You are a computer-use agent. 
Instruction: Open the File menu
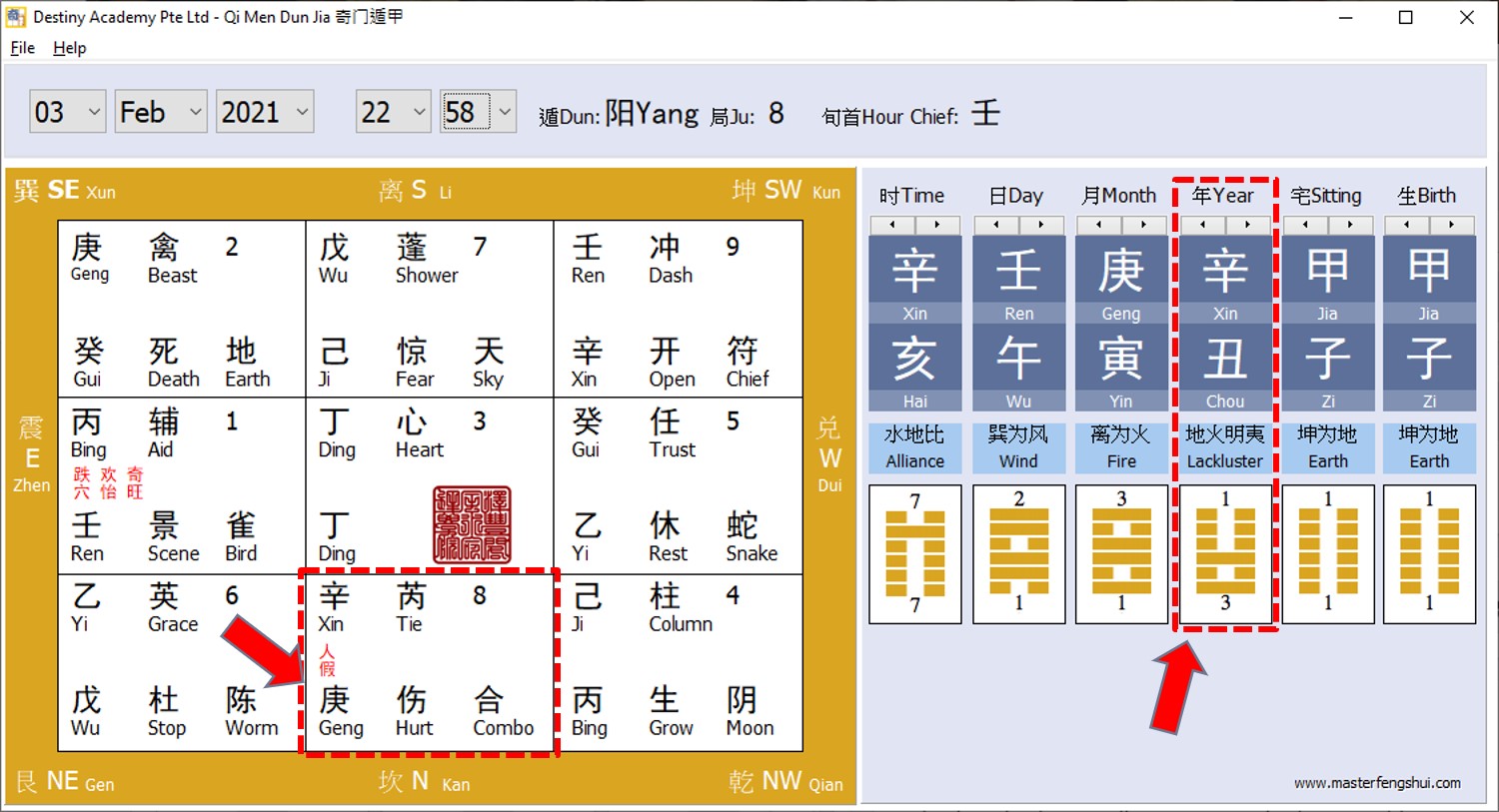pos(23,48)
